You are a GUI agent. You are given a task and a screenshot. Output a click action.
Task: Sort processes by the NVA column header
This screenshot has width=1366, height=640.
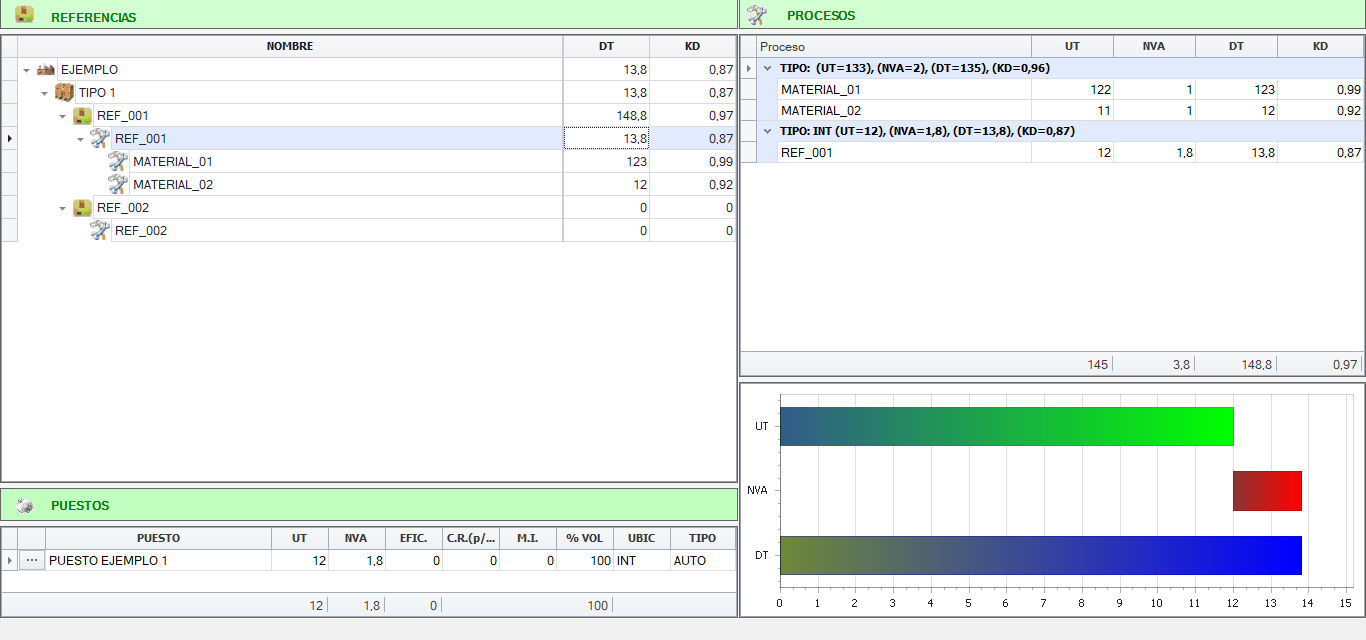click(1154, 46)
